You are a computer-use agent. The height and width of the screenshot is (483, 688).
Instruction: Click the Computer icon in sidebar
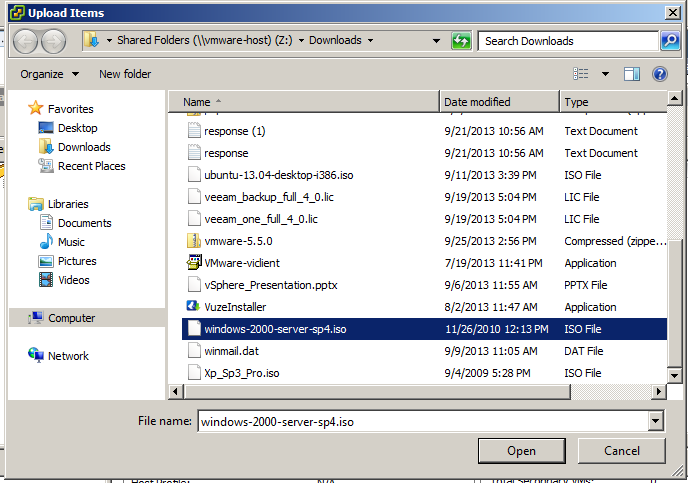[36, 318]
